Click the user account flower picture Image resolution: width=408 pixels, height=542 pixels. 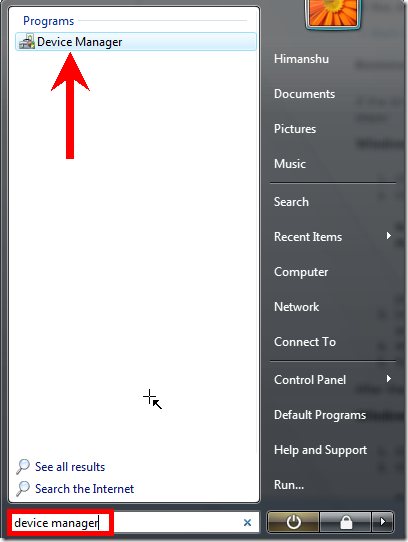333,13
